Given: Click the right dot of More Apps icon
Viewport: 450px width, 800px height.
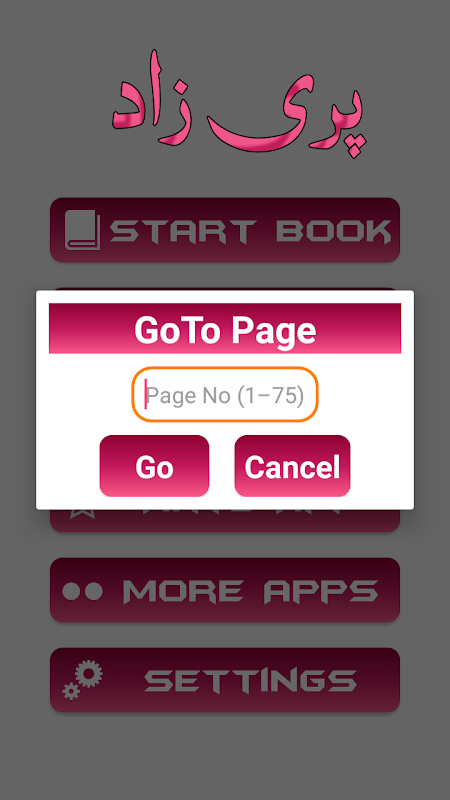Looking at the screenshot, I should (x=93, y=591).
